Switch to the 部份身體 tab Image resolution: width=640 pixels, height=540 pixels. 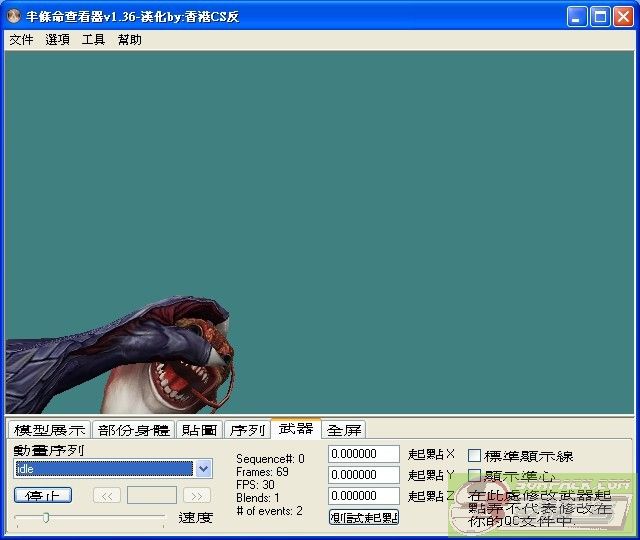(x=134, y=430)
